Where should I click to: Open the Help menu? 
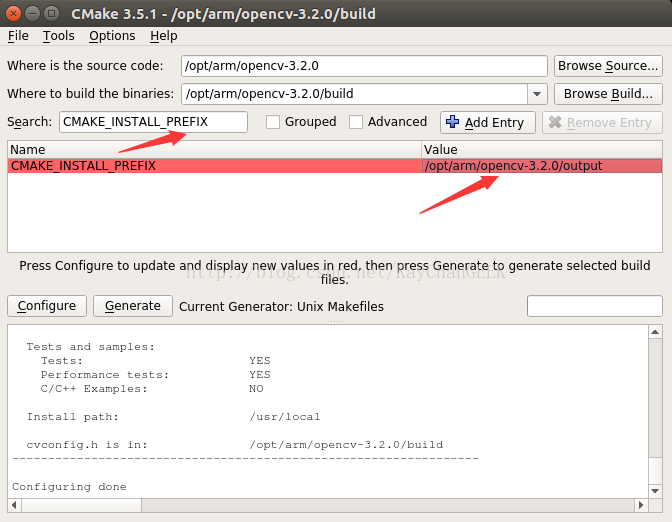click(x=163, y=36)
